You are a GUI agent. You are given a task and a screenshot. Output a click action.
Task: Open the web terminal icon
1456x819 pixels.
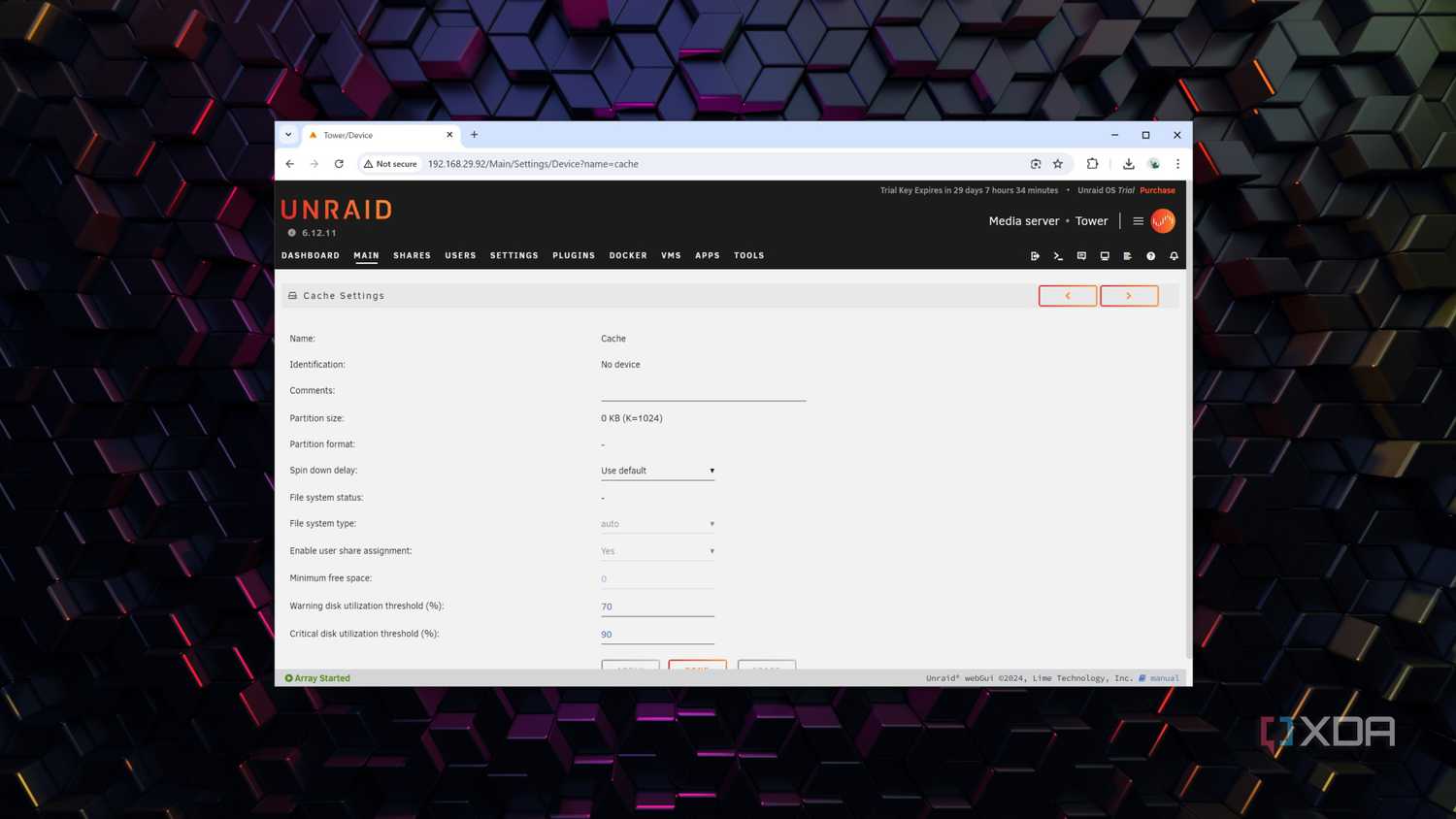(x=1058, y=256)
